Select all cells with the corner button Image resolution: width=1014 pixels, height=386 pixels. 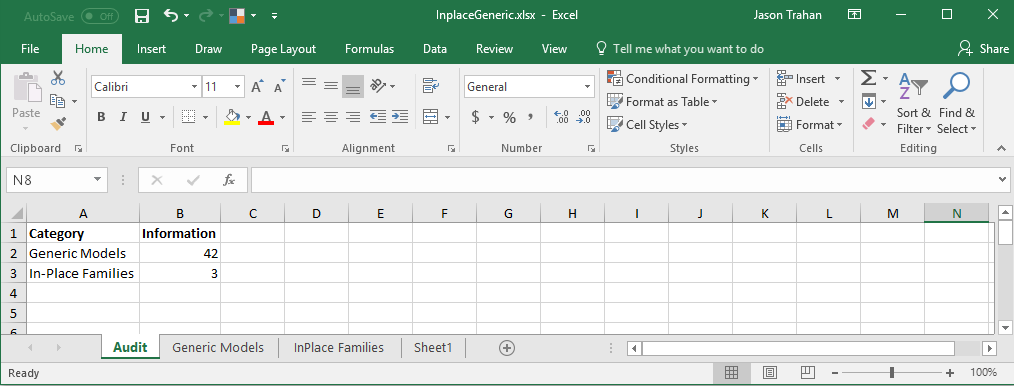pos(14,213)
